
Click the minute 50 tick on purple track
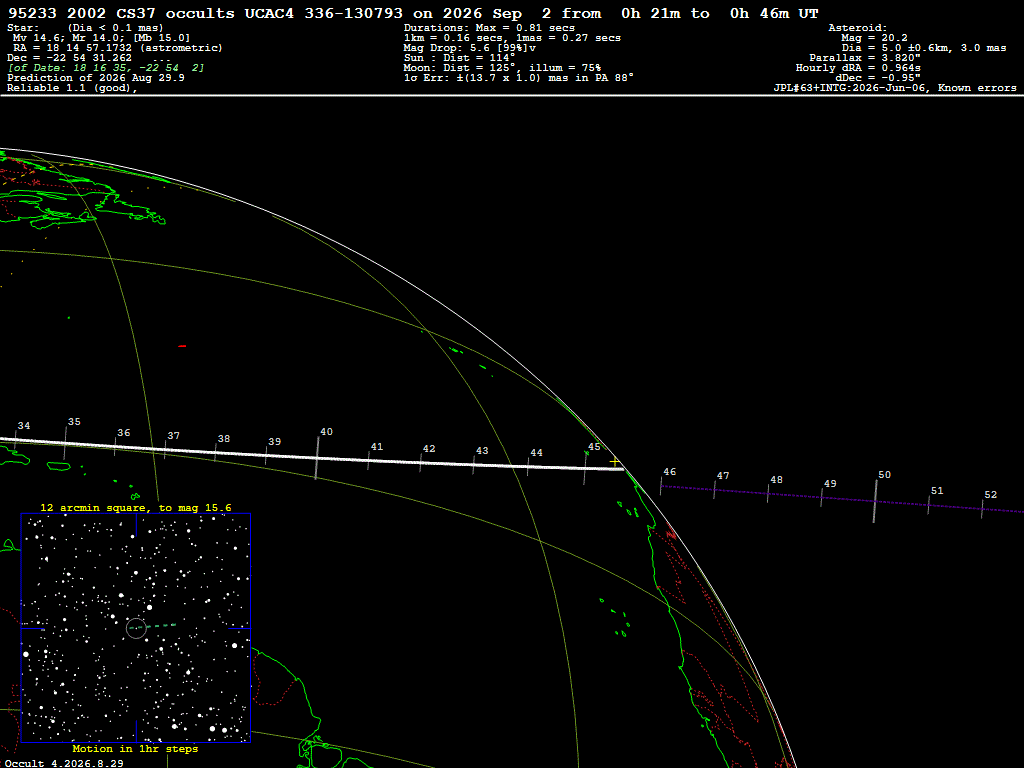(875, 501)
